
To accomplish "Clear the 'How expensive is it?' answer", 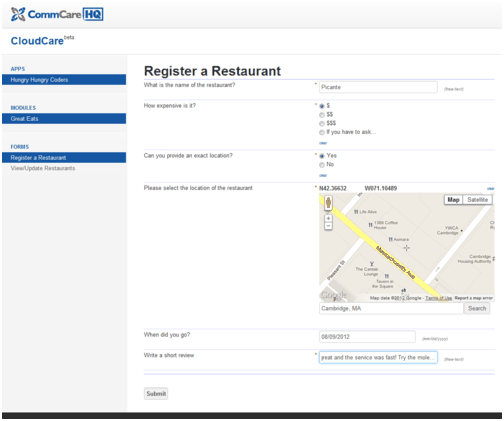I will [323, 143].
